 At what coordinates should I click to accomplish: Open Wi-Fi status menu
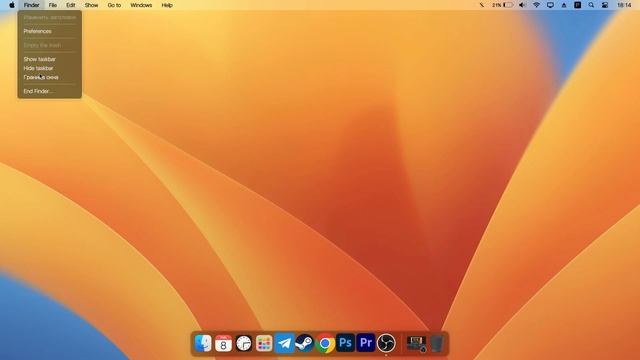click(536, 5)
